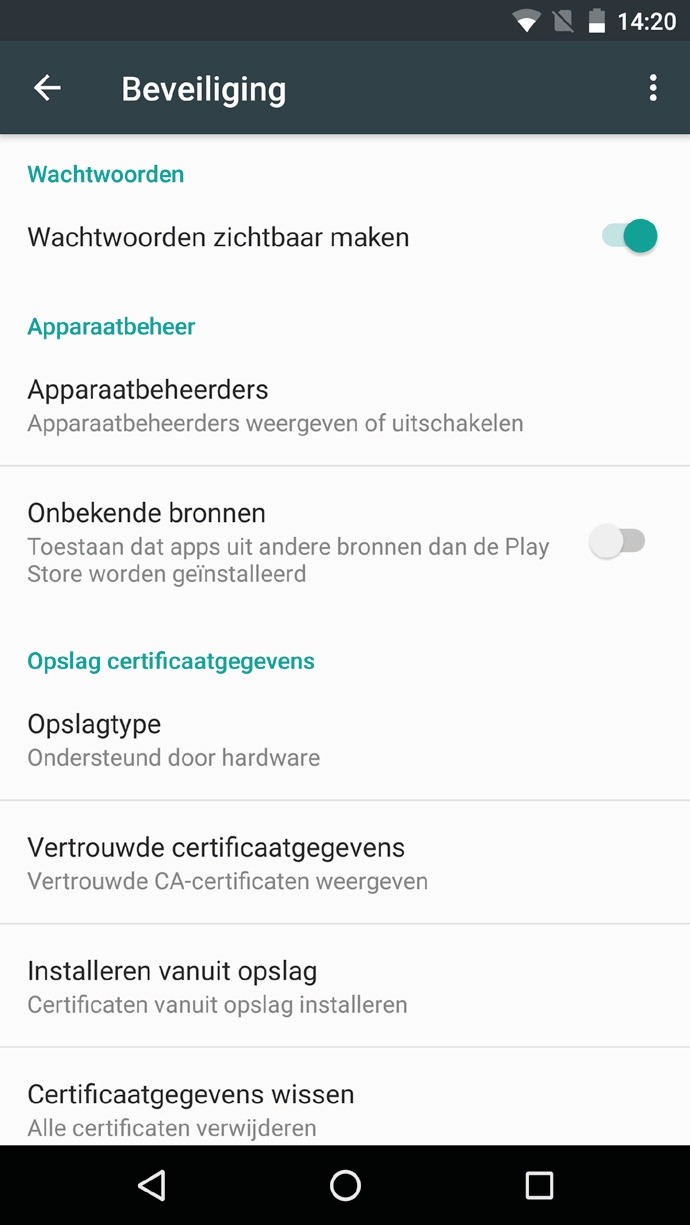Tap the no-SIM status bar icon

563,21
